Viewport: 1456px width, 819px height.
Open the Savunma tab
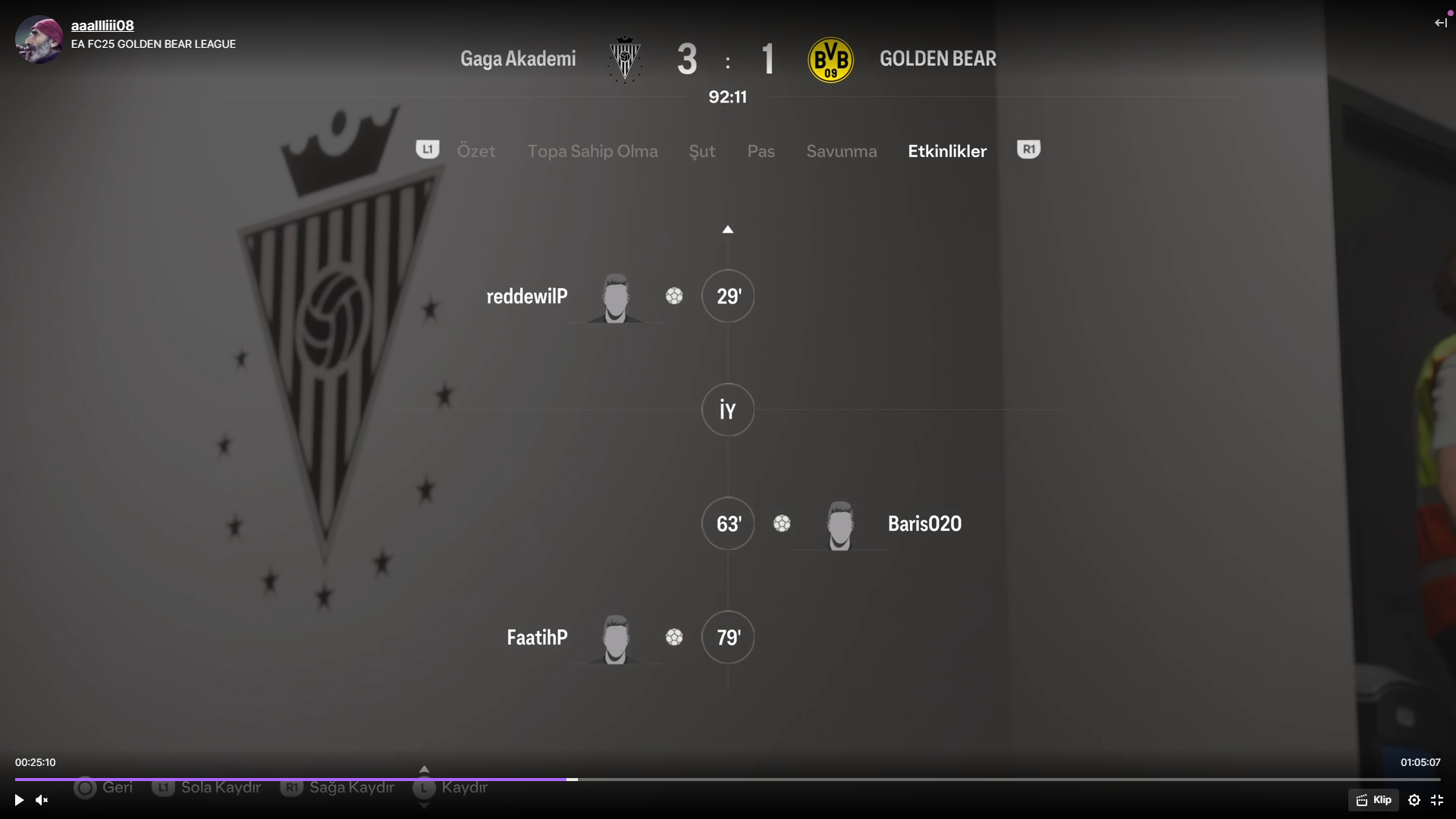[x=842, y=151]
